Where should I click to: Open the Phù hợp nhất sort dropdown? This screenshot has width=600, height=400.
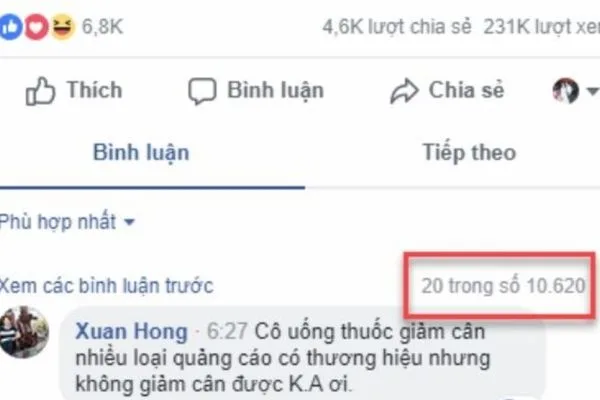pyautogui.click(x=67, y=221)
